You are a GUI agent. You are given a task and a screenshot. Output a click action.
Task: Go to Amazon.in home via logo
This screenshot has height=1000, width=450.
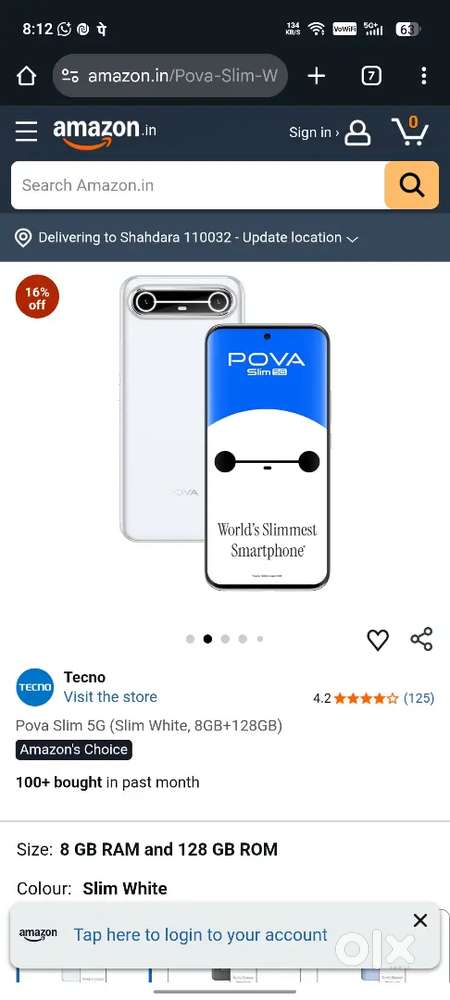[105, 133]
